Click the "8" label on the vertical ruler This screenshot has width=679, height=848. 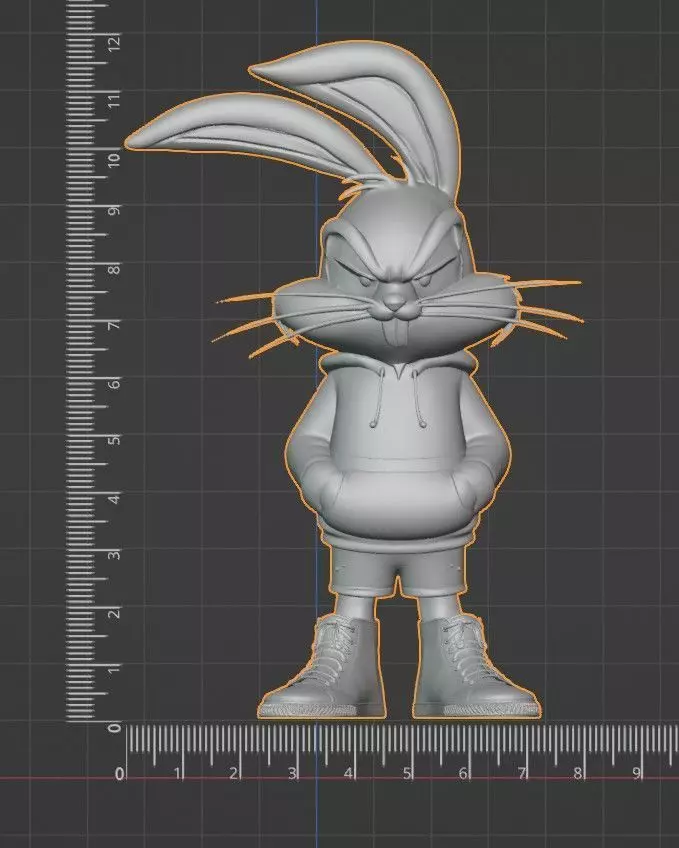pyautogui.click(x=115, y=268)
